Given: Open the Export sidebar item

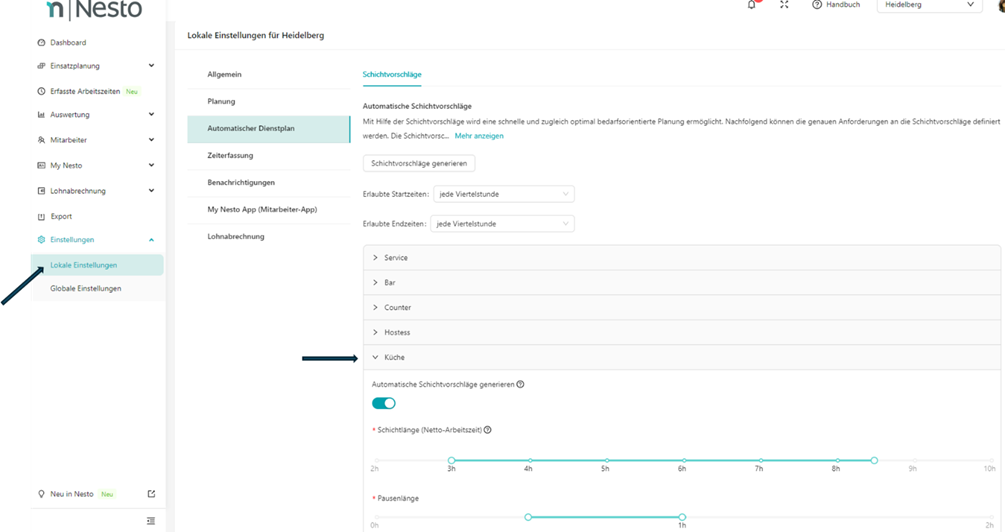Looking at the screenshot, I should (x=61, y=216).
